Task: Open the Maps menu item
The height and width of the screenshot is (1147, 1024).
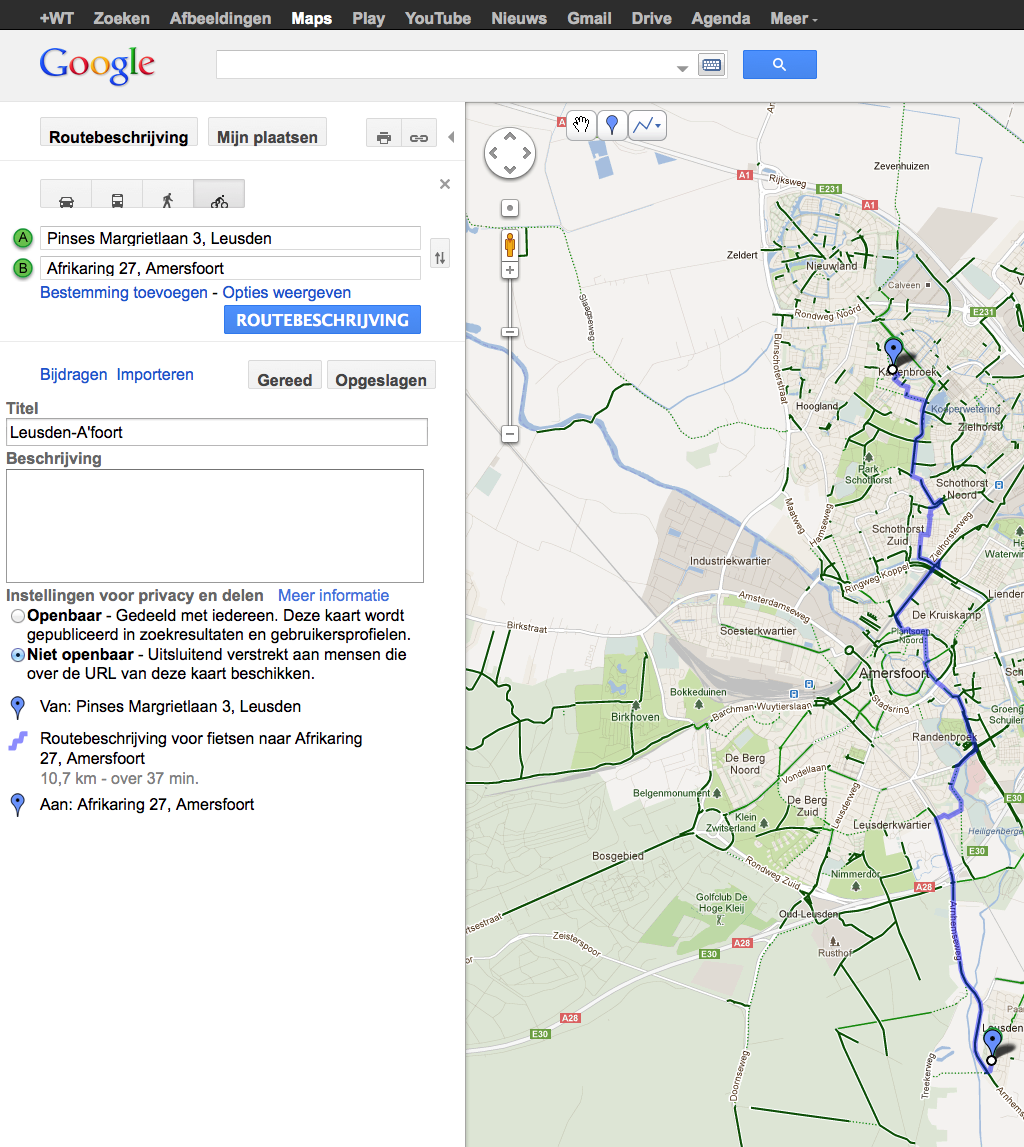Action: 311,17
